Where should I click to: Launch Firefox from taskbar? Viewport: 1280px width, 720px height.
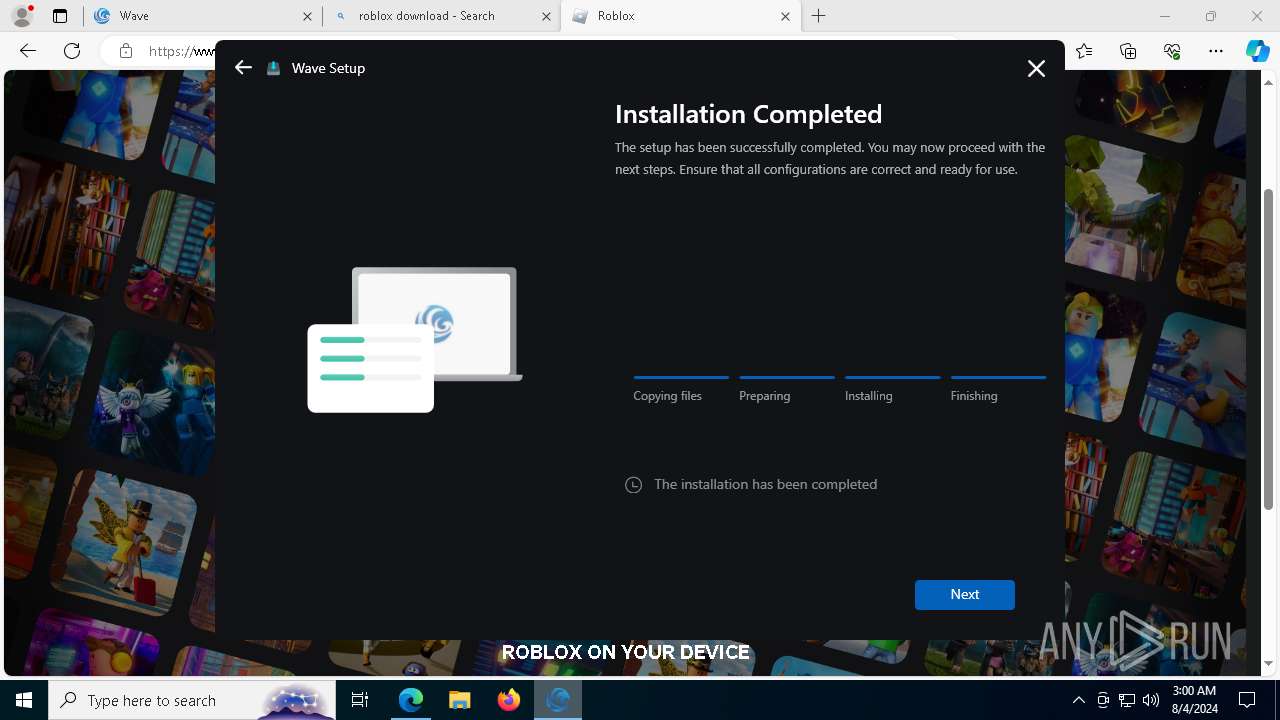point(509,700)
